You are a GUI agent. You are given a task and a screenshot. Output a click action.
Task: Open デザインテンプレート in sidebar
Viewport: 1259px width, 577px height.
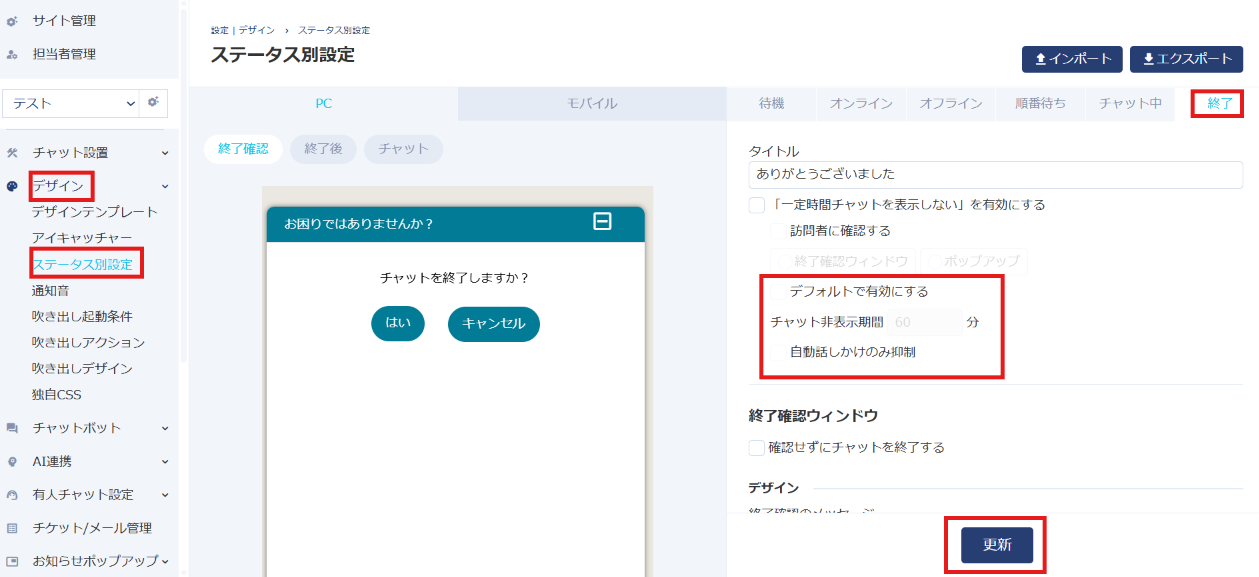(x=95, y=212)
